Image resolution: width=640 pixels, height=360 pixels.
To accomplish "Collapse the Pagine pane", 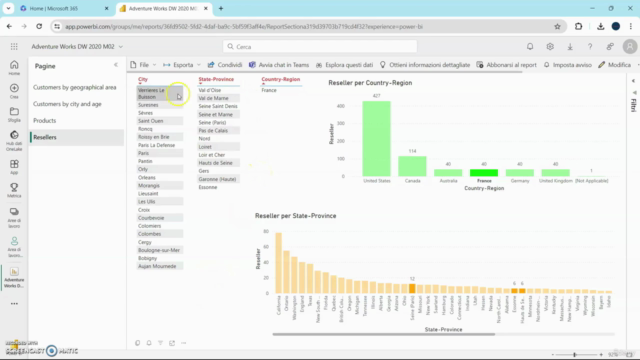I will point(116,65).
